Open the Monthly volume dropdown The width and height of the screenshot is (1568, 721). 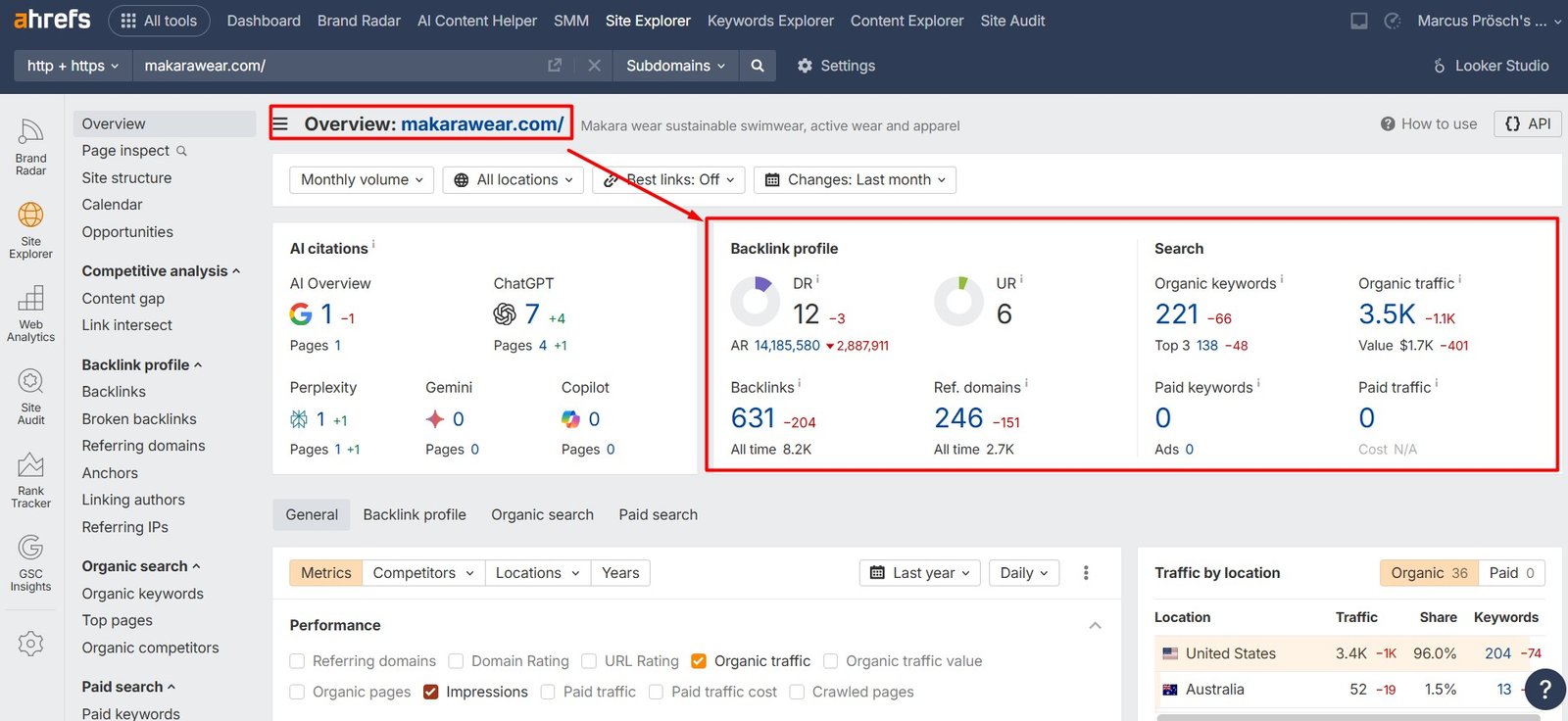[362, 180]
